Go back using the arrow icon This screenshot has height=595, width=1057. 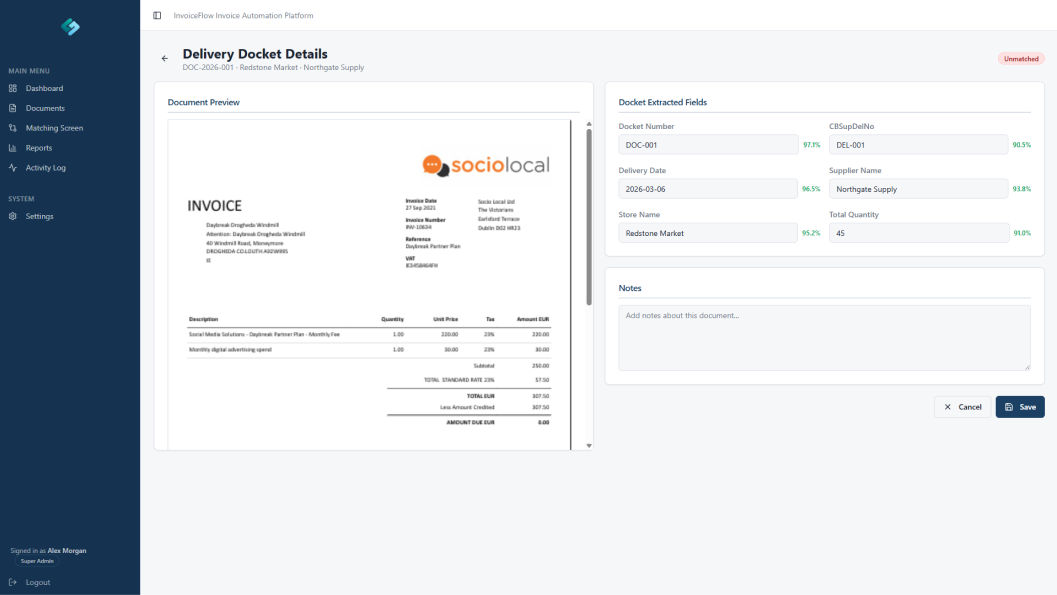164,59
